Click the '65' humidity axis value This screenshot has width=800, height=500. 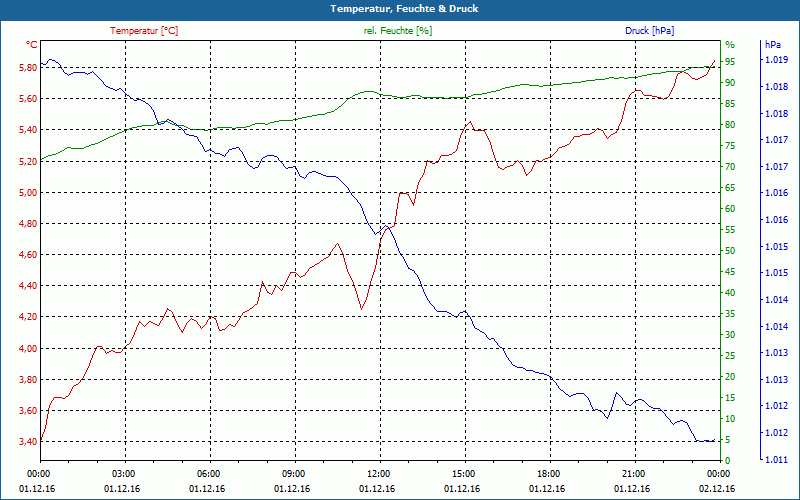[x=730, y=188]
